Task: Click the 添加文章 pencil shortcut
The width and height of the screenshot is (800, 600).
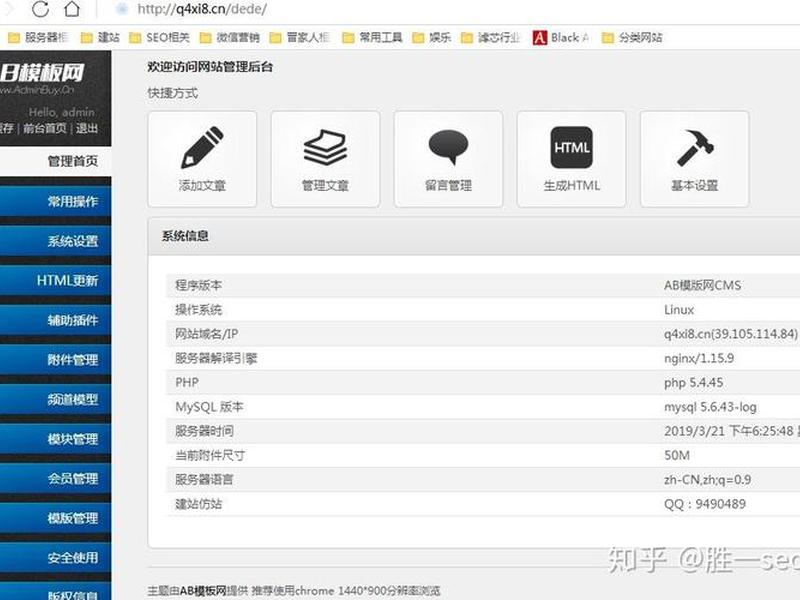Action: point(202,159)
